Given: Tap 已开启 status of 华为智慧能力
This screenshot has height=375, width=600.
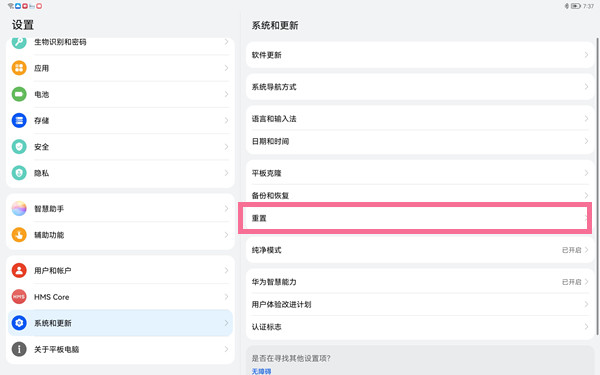Looking at the screenshot, I should (x=571, y=282).
